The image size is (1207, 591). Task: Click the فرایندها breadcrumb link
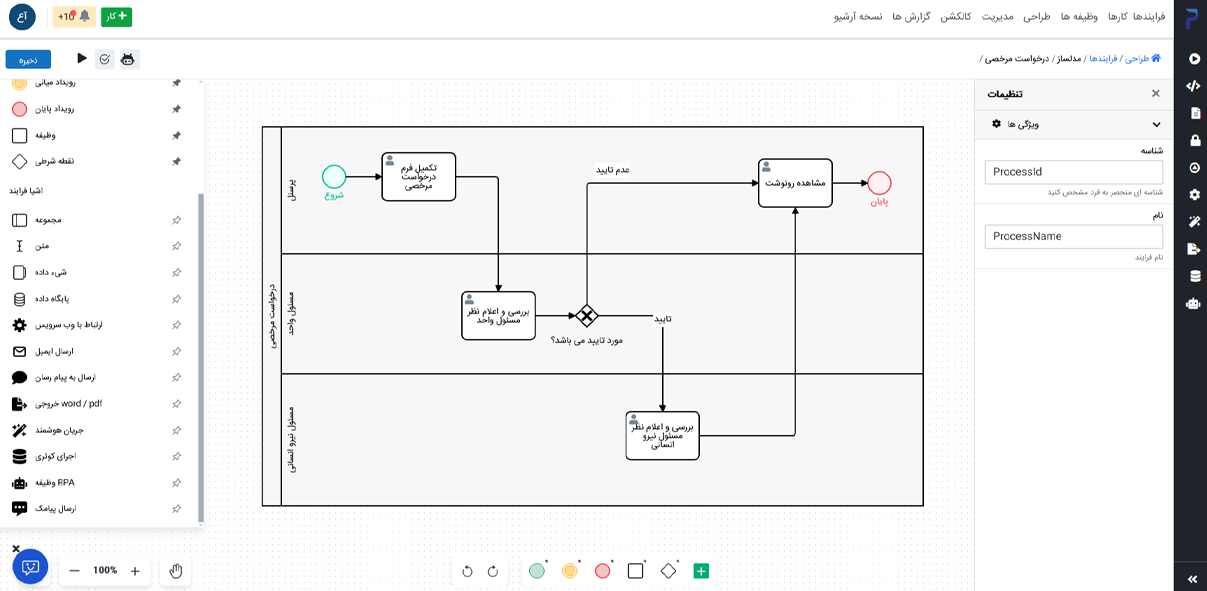coord(1103,59)
